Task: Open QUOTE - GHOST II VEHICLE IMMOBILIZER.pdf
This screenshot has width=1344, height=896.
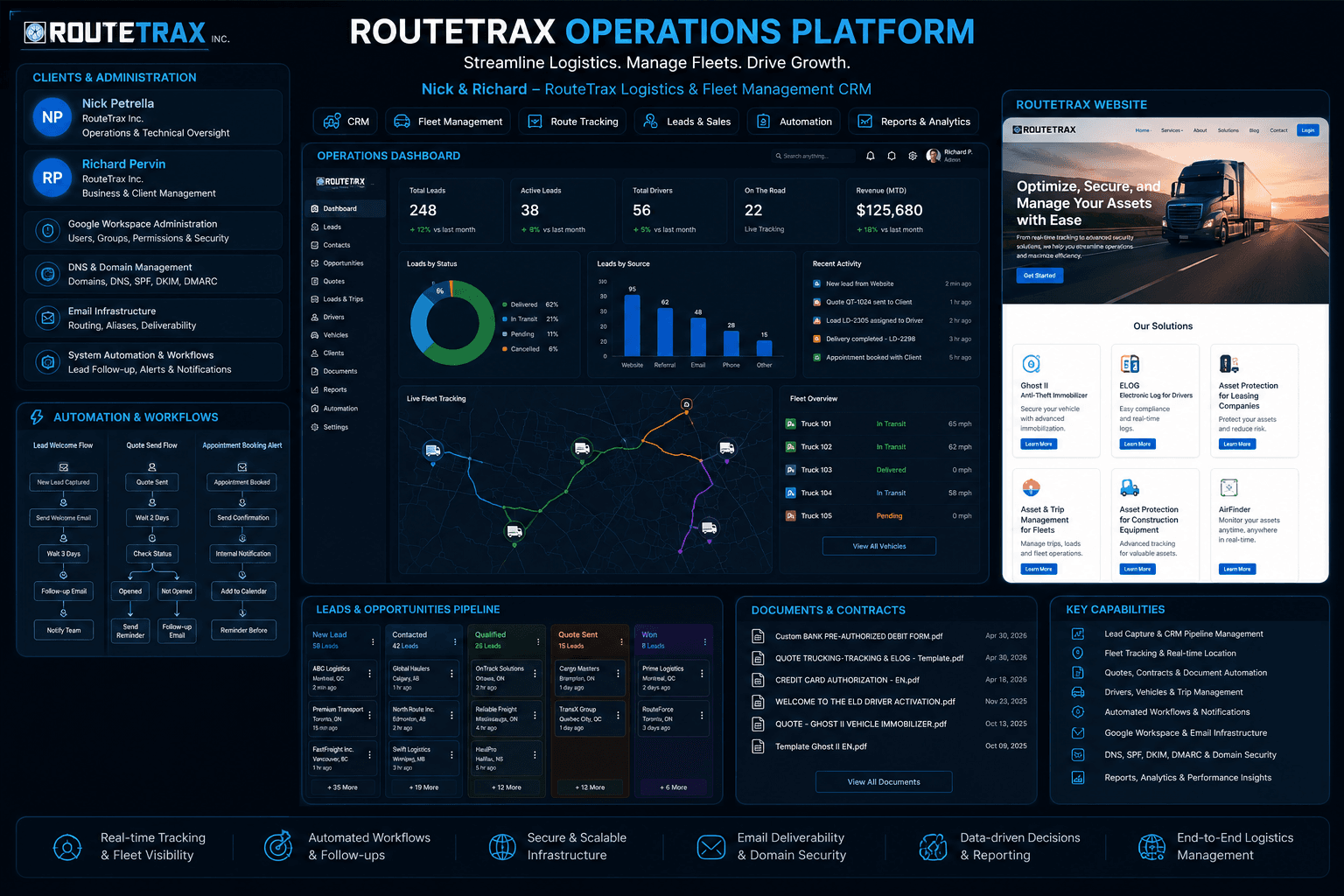Action: (x=861, y=724)
